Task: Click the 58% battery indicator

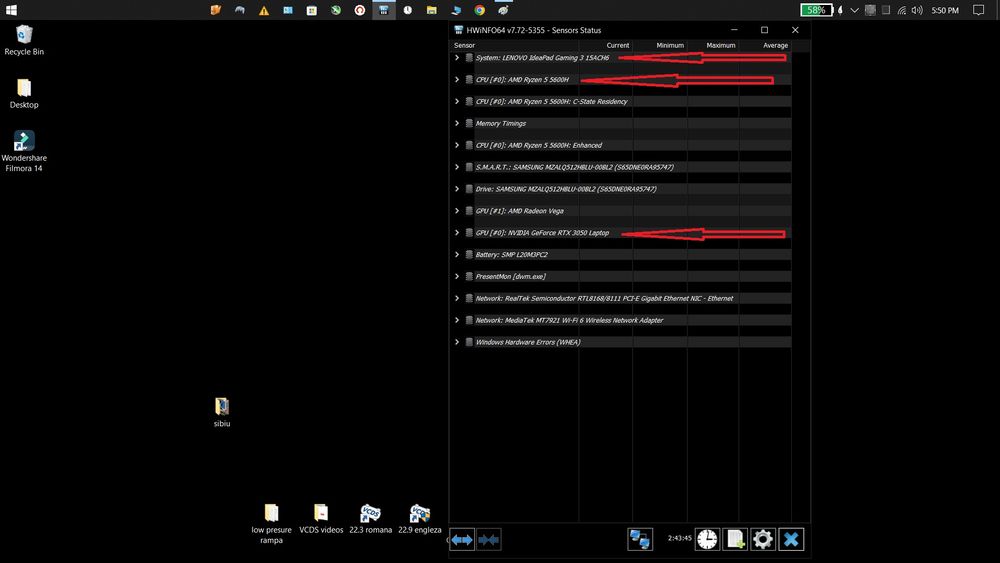Action: (x=816, y=10)
